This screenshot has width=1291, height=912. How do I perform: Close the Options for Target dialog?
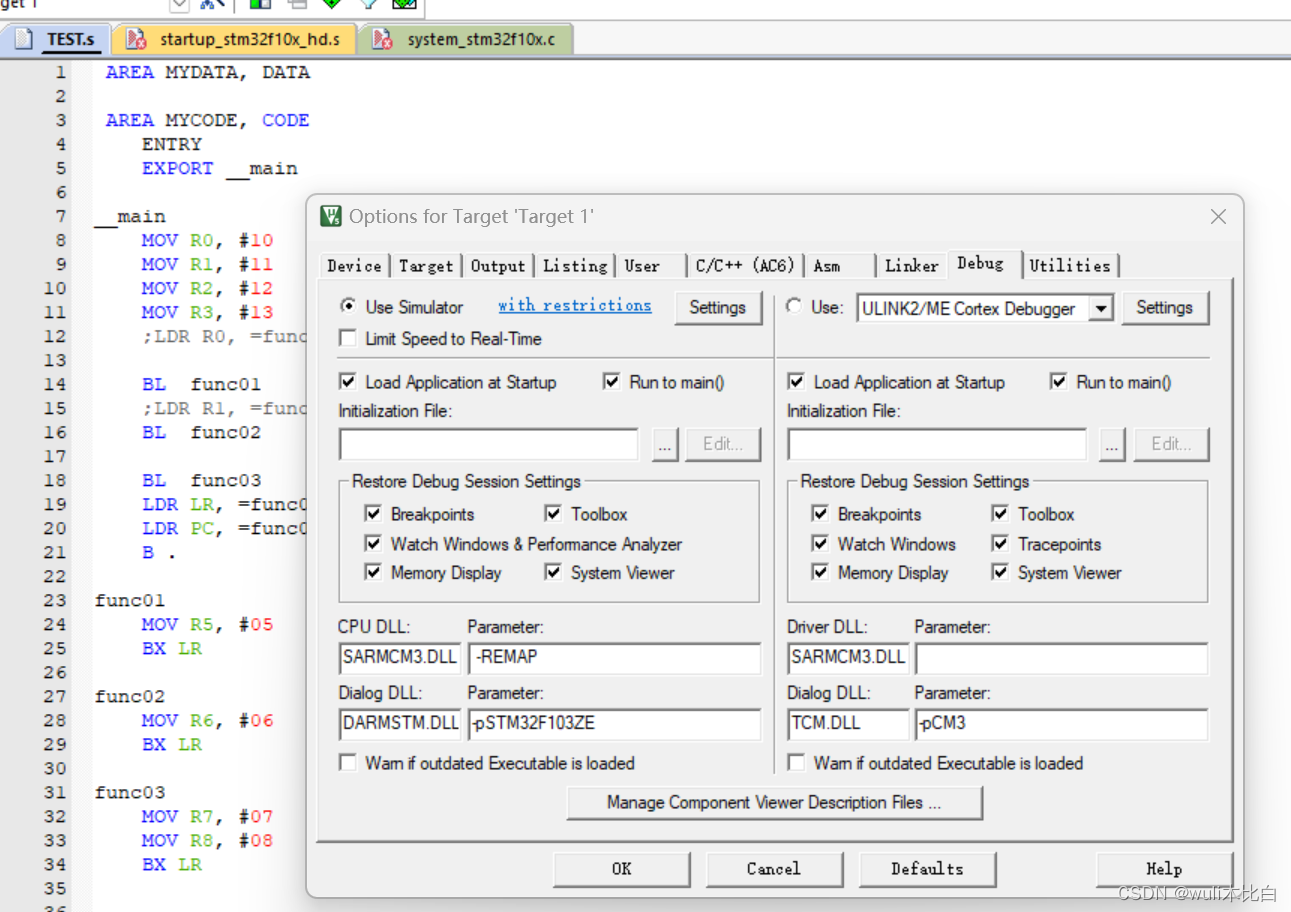(x=1218, y=216)
